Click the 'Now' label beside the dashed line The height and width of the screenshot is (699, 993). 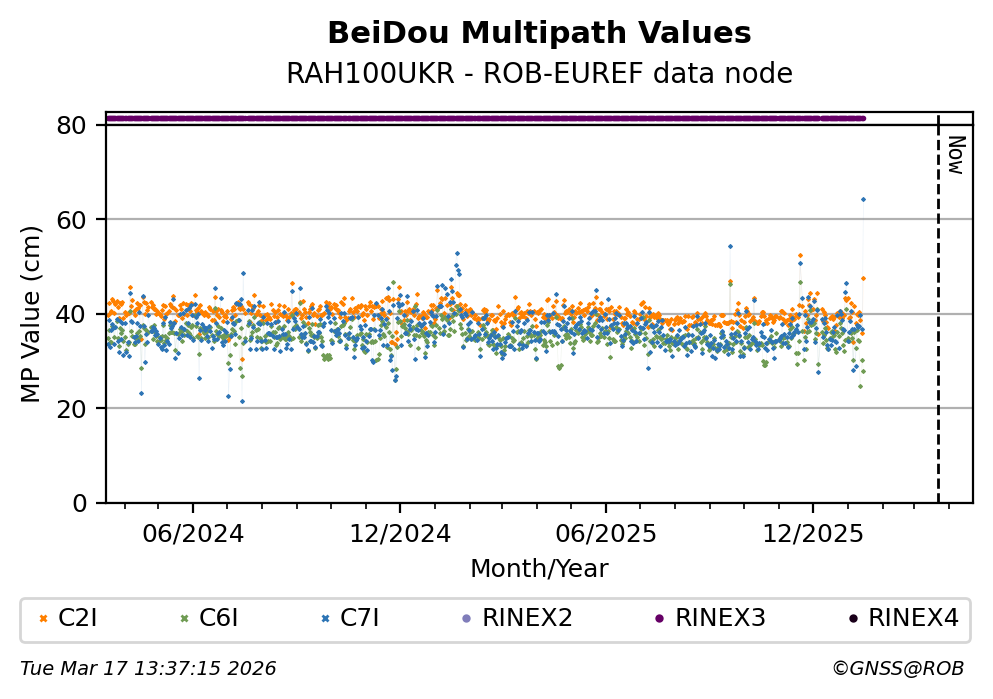click(x=955, y=155)
